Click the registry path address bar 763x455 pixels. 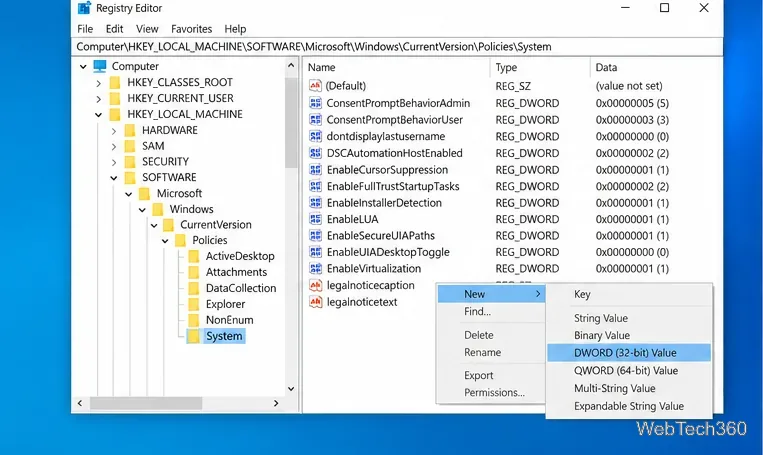[x=397, y=47]
